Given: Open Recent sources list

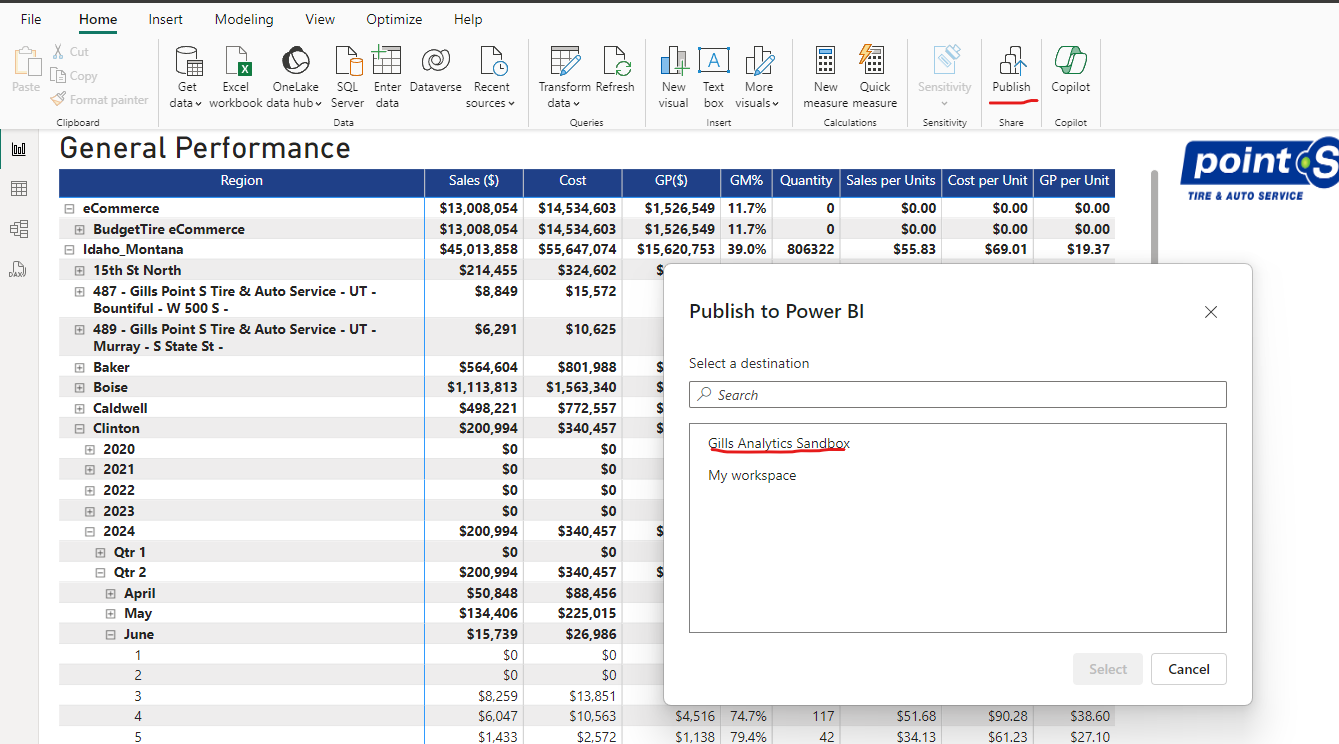Looking at the screenshot, I should [491, 77].
